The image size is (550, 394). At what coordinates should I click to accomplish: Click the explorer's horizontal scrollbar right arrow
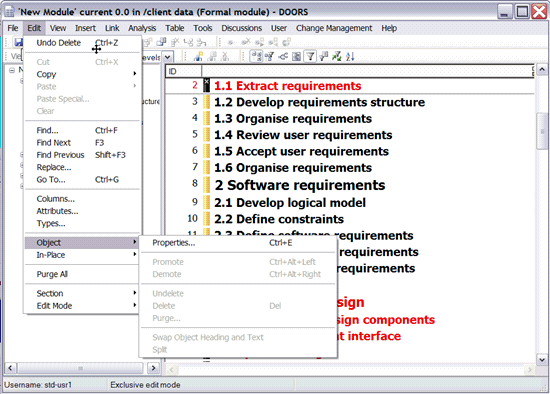coord(153,368)
